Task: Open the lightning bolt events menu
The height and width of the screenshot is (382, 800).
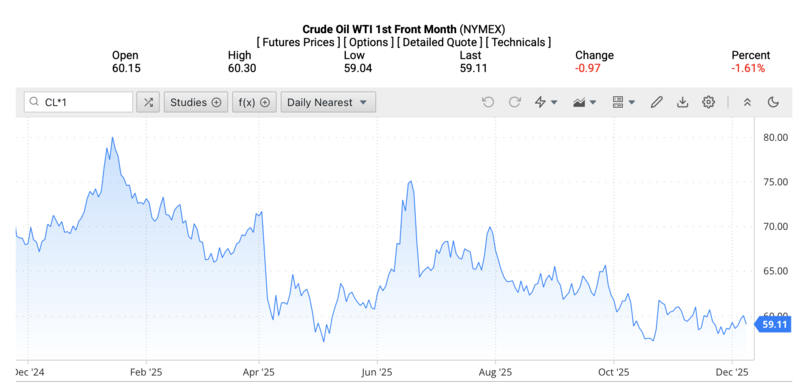Action: click(541, 102)
